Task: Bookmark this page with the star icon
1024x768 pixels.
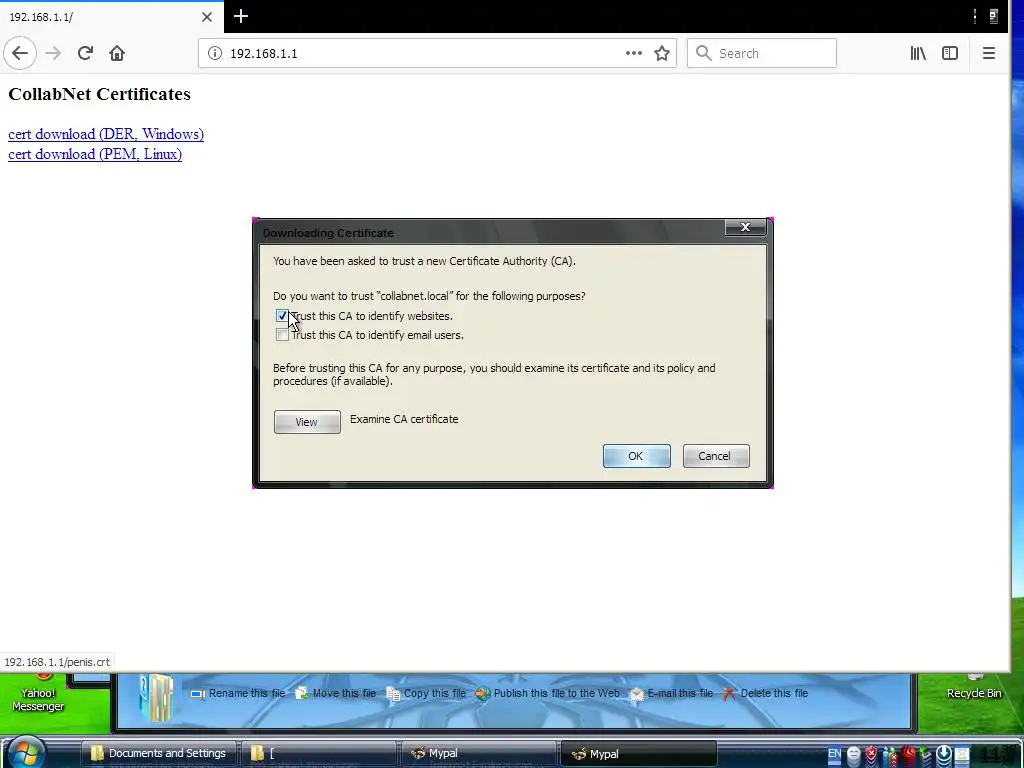Action: [662, 53]
